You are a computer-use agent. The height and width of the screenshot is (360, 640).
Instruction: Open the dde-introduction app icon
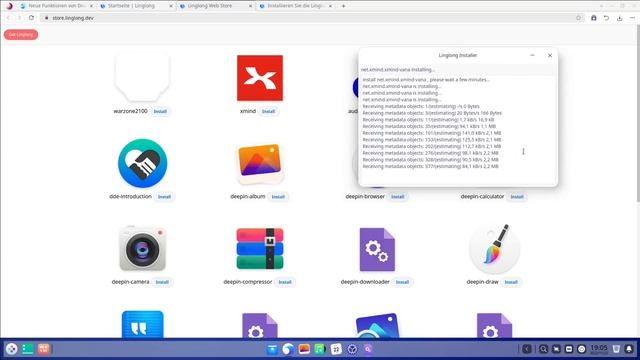click(142, 163)
